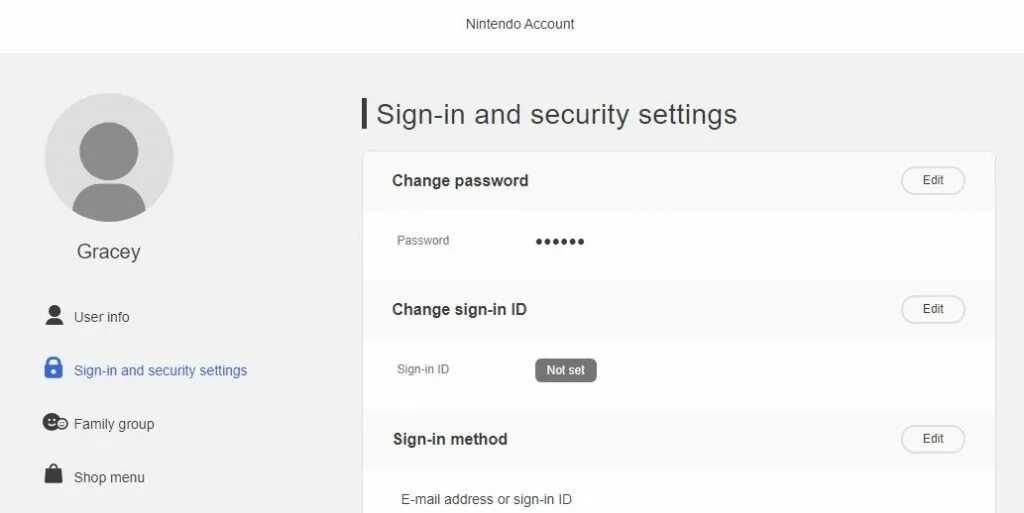Select Sign-in and security settings in sidebar
This screenshot has height=513, width=1024.
[160, 371]
